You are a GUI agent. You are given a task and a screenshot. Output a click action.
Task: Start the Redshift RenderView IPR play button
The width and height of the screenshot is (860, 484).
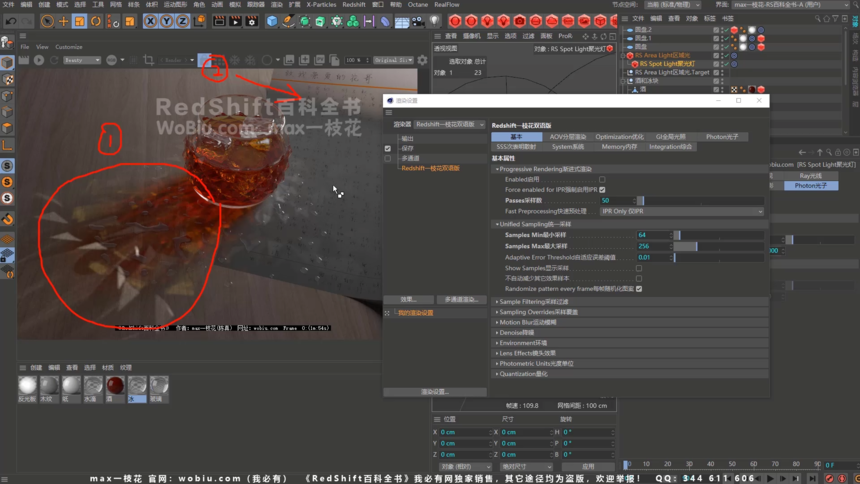click(39, 60)
